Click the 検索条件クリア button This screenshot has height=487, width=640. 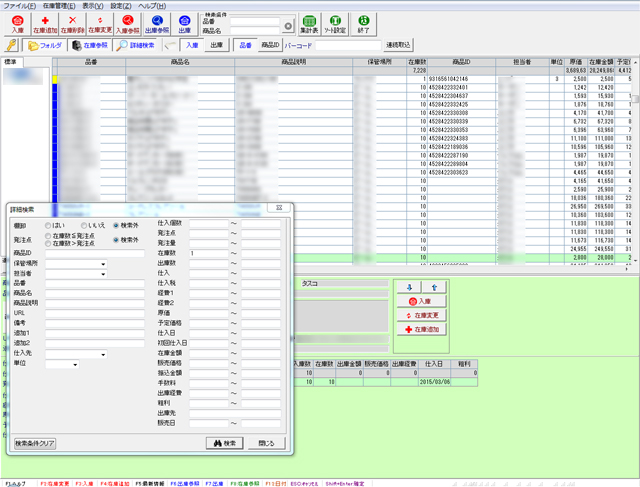point(35,441)
